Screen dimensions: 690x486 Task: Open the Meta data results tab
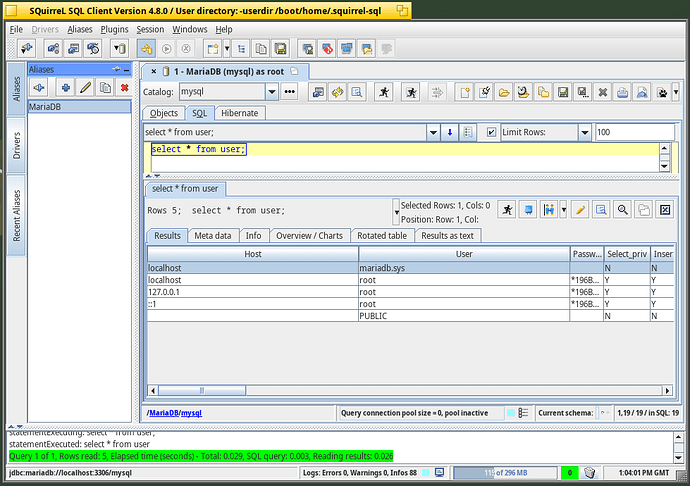pyautogui.click(x=213, y=236)
